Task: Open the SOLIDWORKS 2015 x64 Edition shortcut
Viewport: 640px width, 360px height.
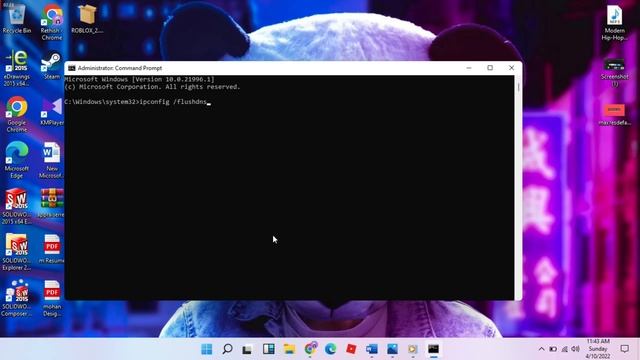Action: tap(17, 207)
